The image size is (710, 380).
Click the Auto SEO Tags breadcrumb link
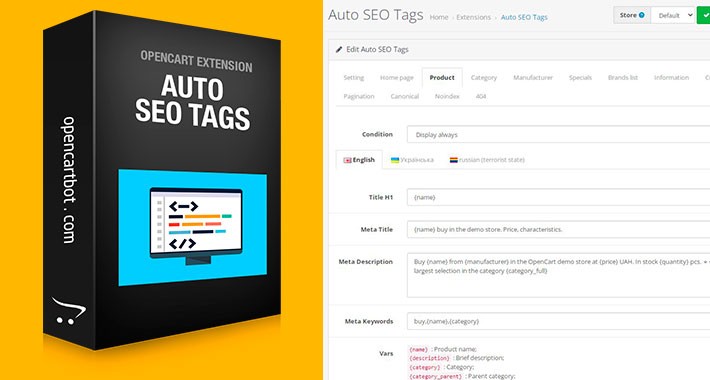524,17
